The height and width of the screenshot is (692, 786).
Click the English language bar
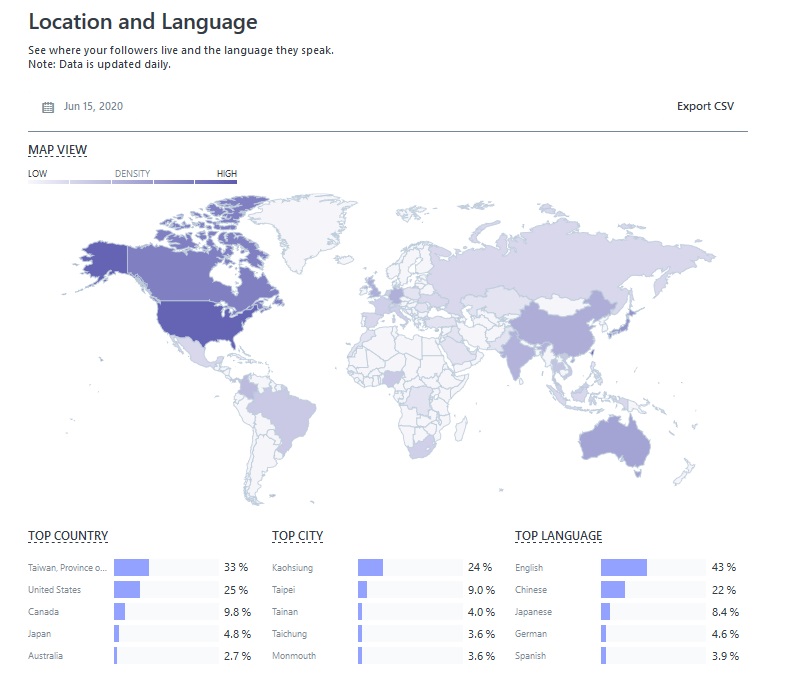point(623,568)
